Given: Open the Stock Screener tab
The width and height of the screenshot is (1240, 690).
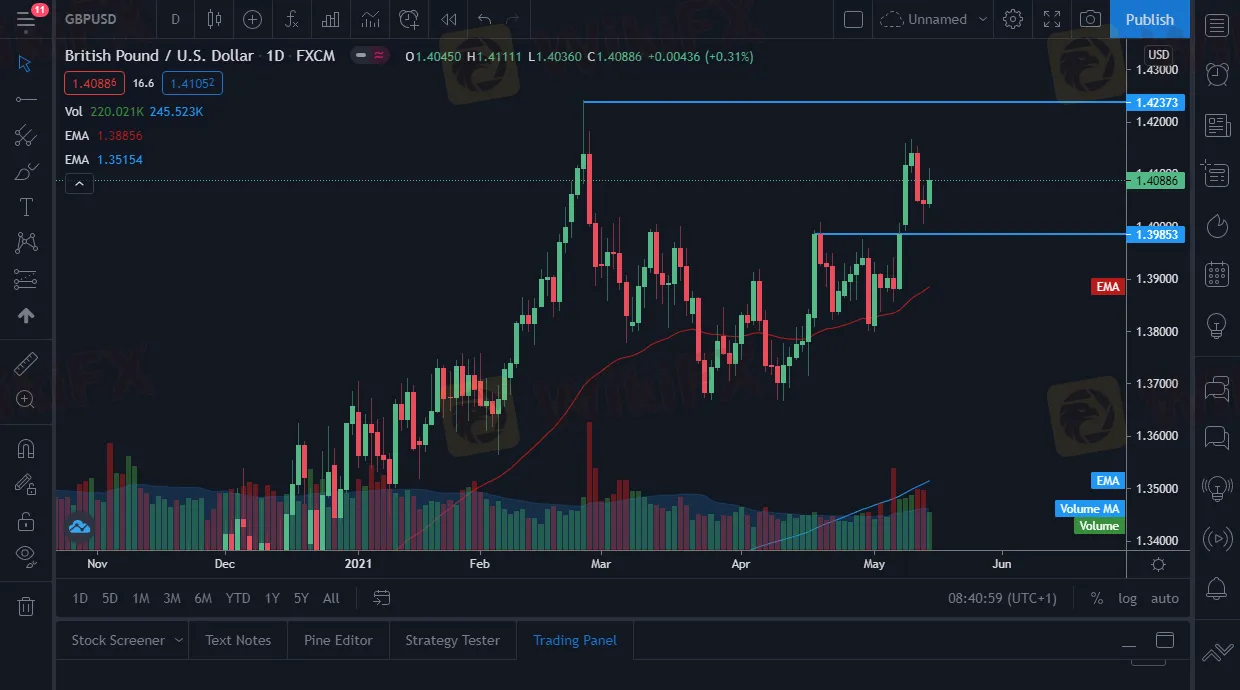Looking at the screenshot, I should pyautogui.click(x=118, y=640).
